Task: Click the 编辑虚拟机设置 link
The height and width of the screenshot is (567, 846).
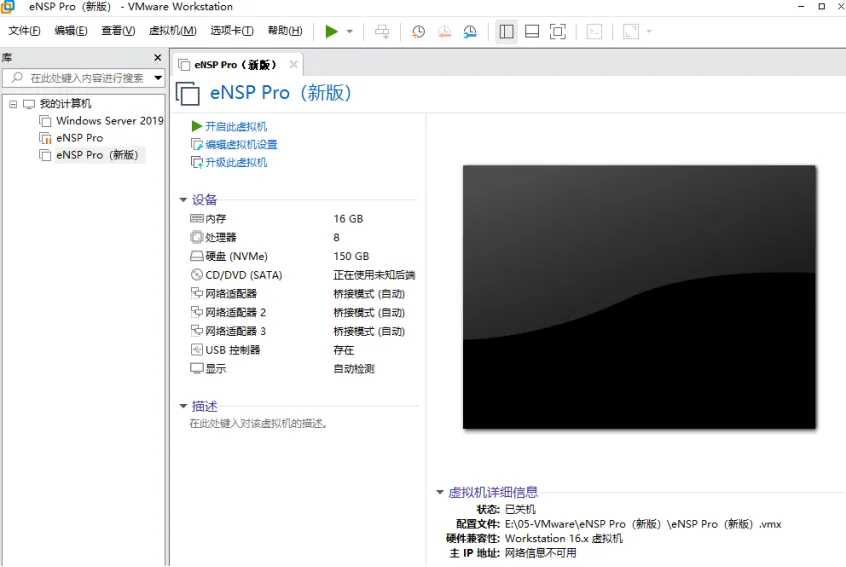Action: [241, 145]
